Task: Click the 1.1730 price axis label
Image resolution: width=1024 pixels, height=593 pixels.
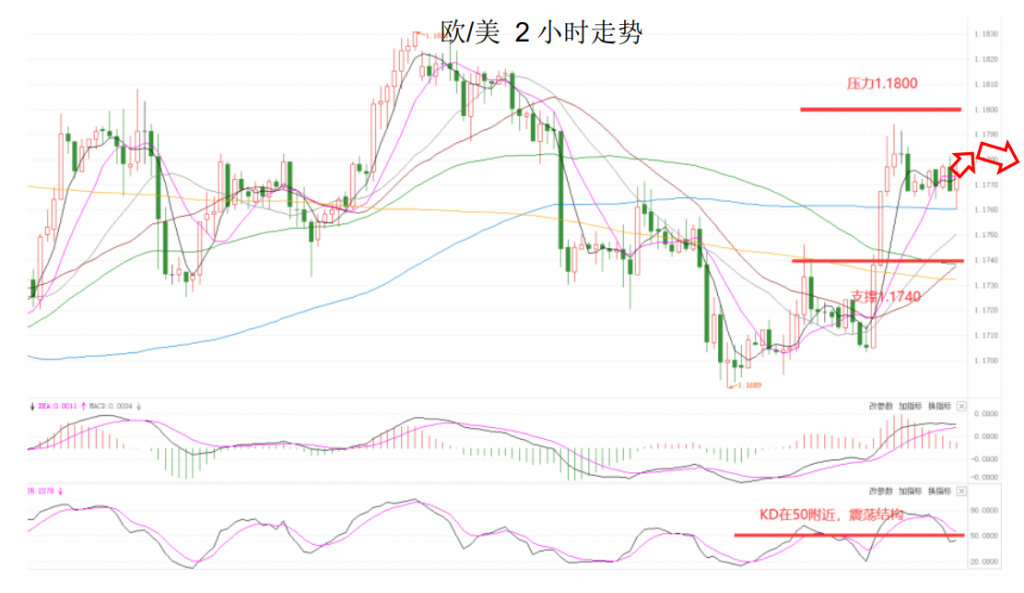Action: click(x=985, y=285)
